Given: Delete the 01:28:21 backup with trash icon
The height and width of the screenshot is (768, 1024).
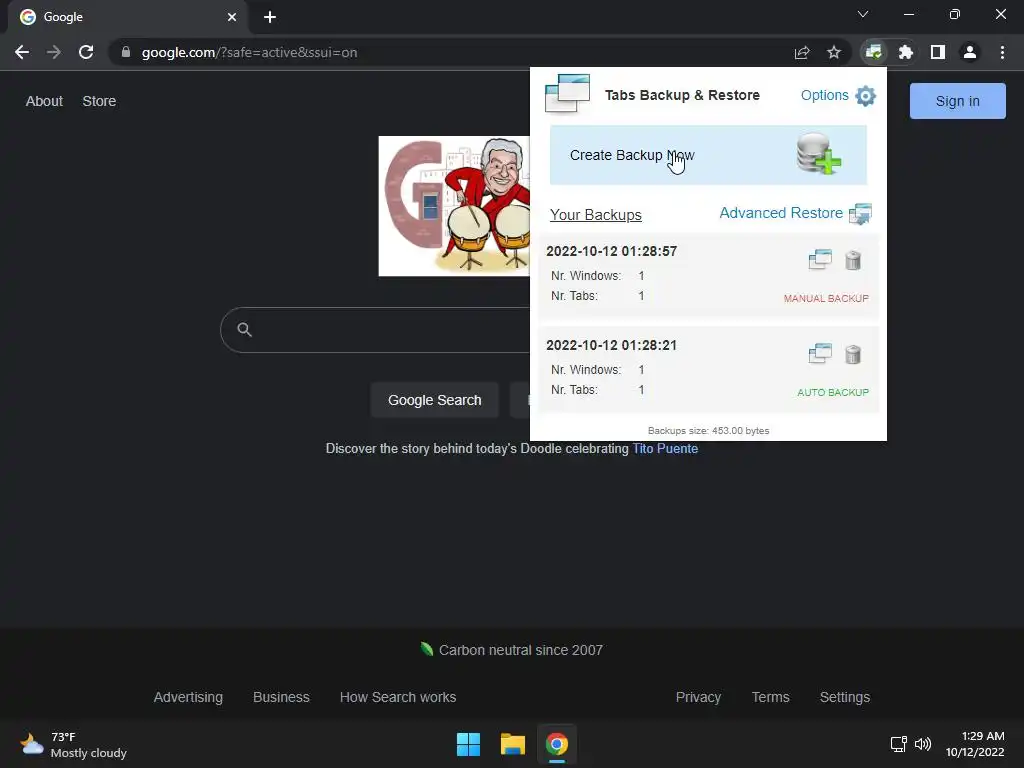Looking at the screenshot, I should [852, 355].
